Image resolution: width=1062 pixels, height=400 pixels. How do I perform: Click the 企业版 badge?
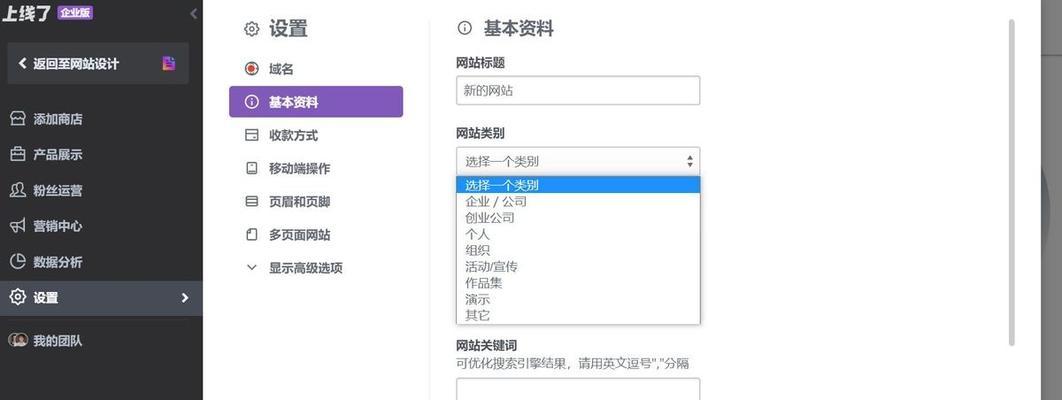coord(75,13)
